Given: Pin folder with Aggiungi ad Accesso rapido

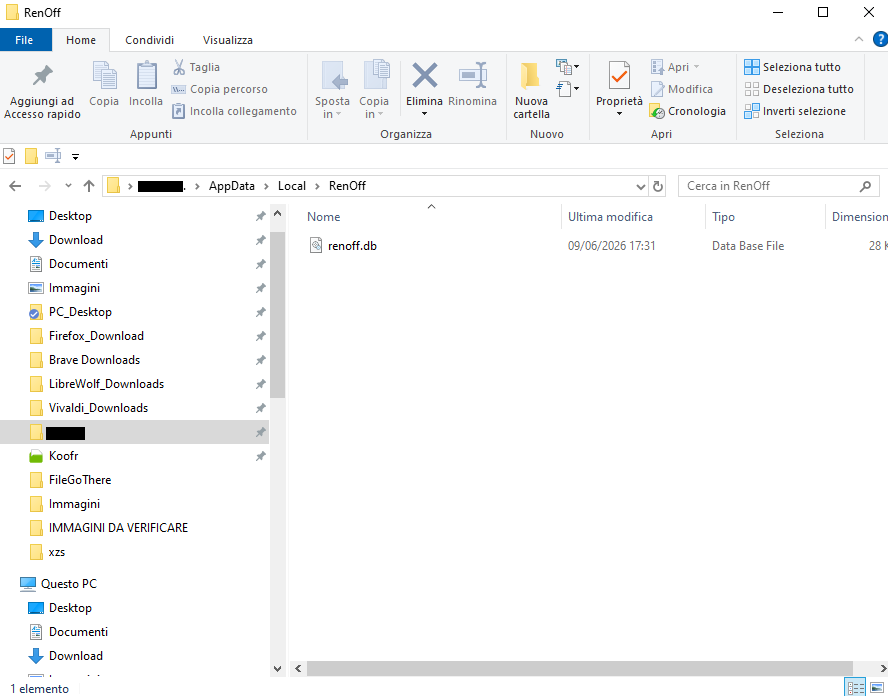Looking at the screenshot, I should coord(42,90).
